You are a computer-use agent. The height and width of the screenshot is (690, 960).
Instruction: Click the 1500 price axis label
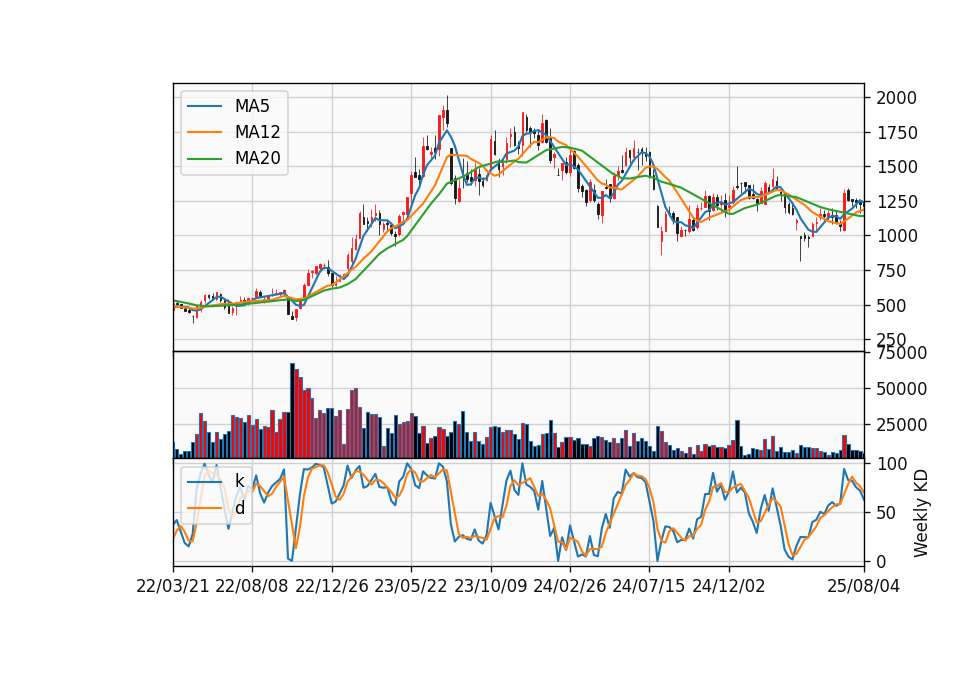[x=896, y=167]
